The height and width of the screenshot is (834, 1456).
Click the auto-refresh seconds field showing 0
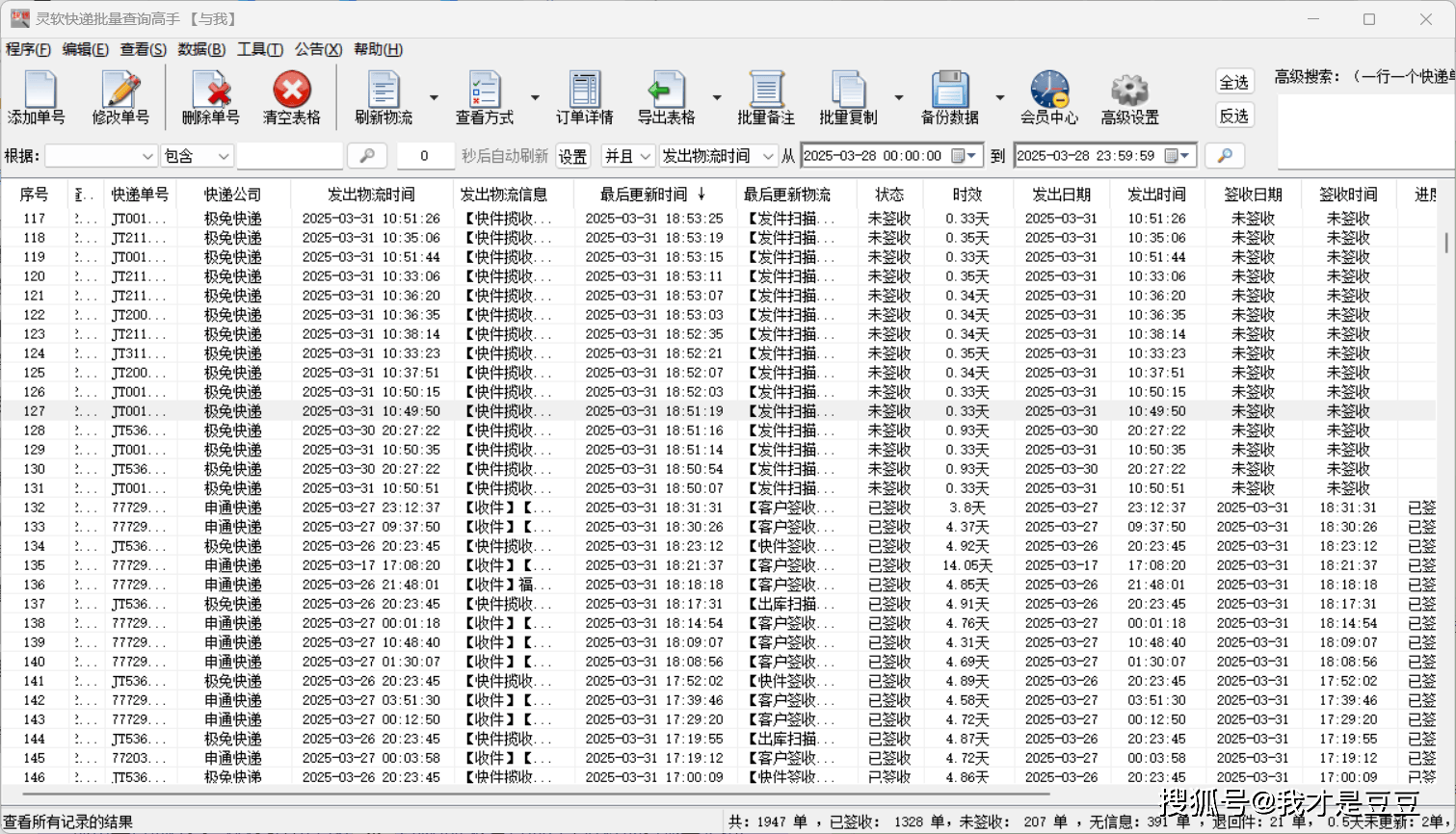[x=425, y=156]
